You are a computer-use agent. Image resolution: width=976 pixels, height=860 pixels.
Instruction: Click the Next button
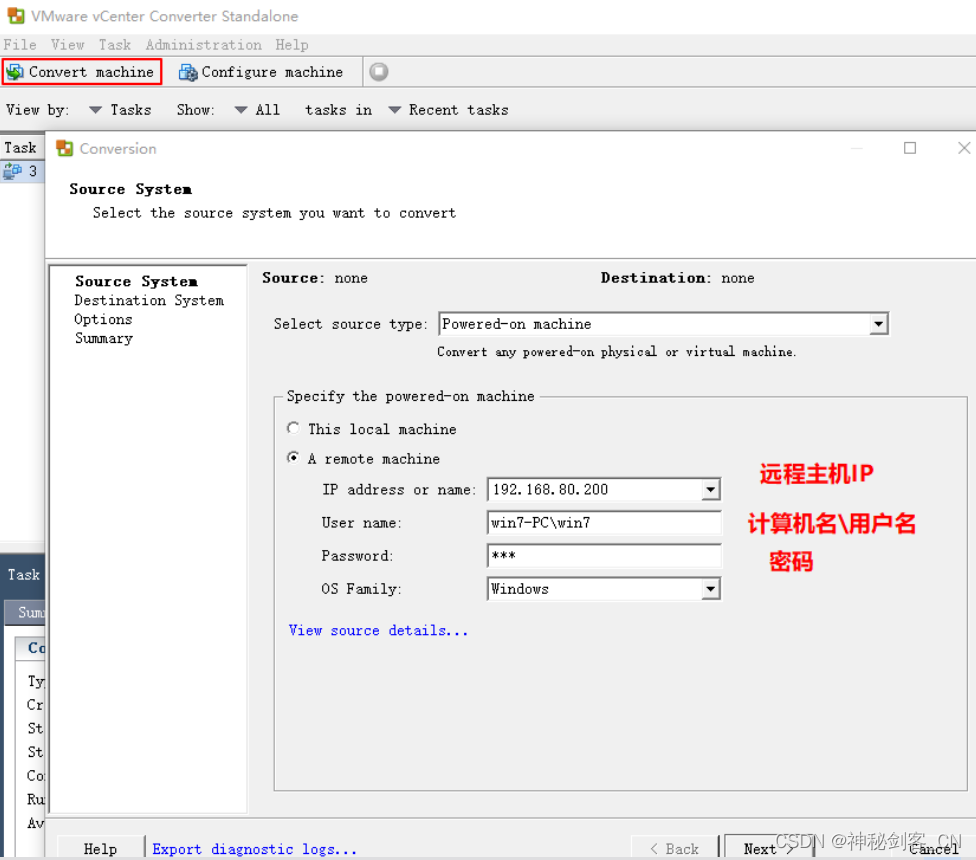[768, 848]
